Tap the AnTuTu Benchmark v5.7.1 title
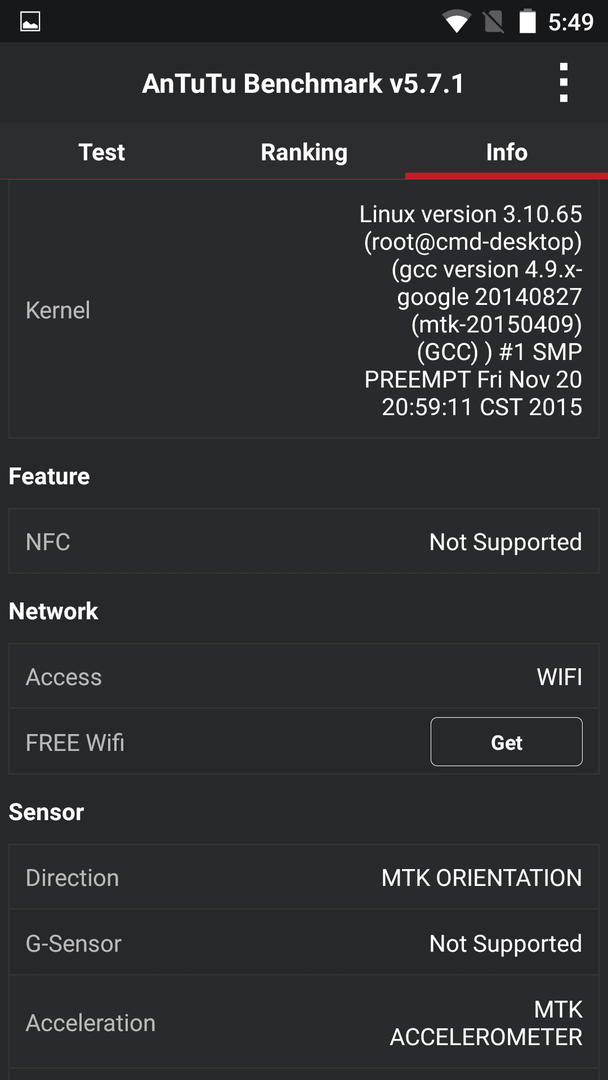 303,84
